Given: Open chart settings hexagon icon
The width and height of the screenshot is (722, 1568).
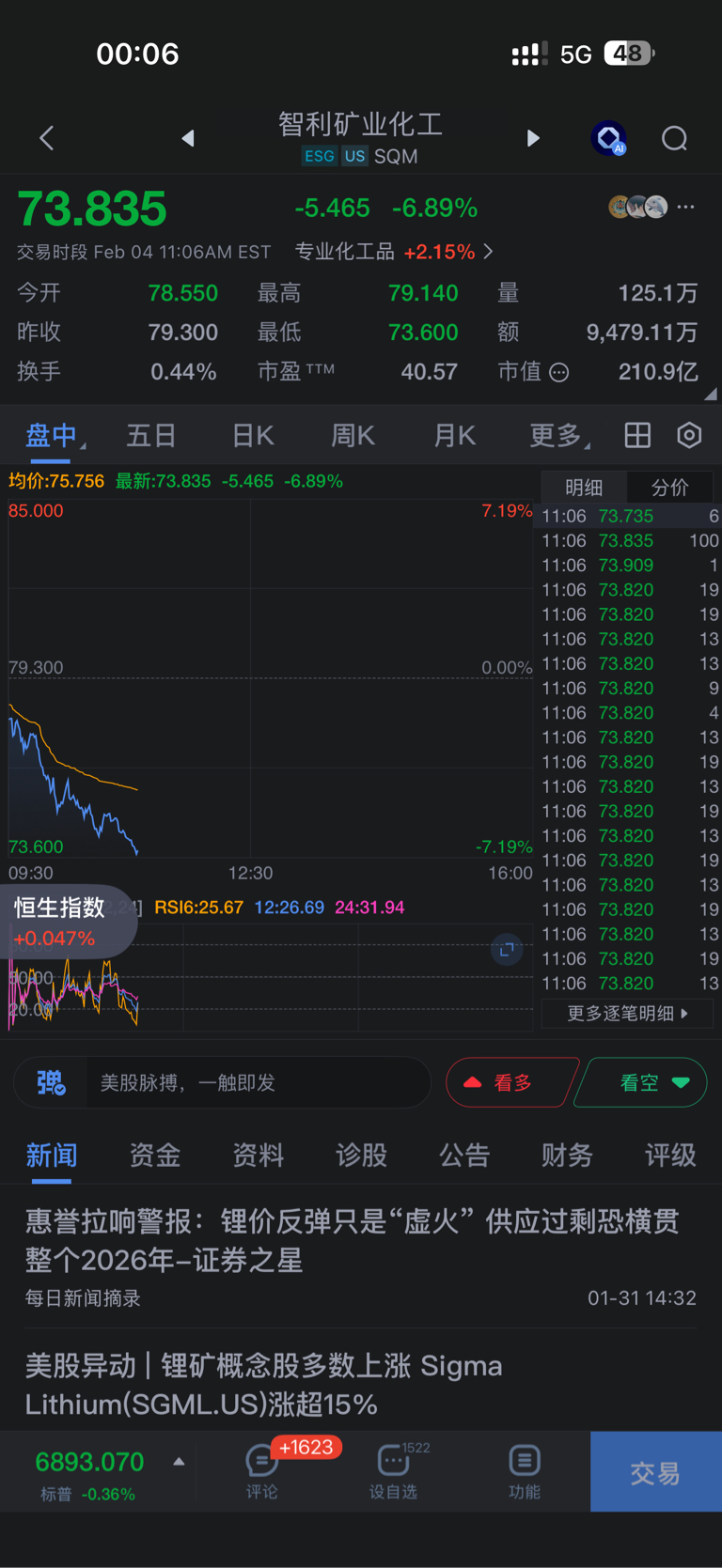Looking at the screenshot, I should coord(689,435).
